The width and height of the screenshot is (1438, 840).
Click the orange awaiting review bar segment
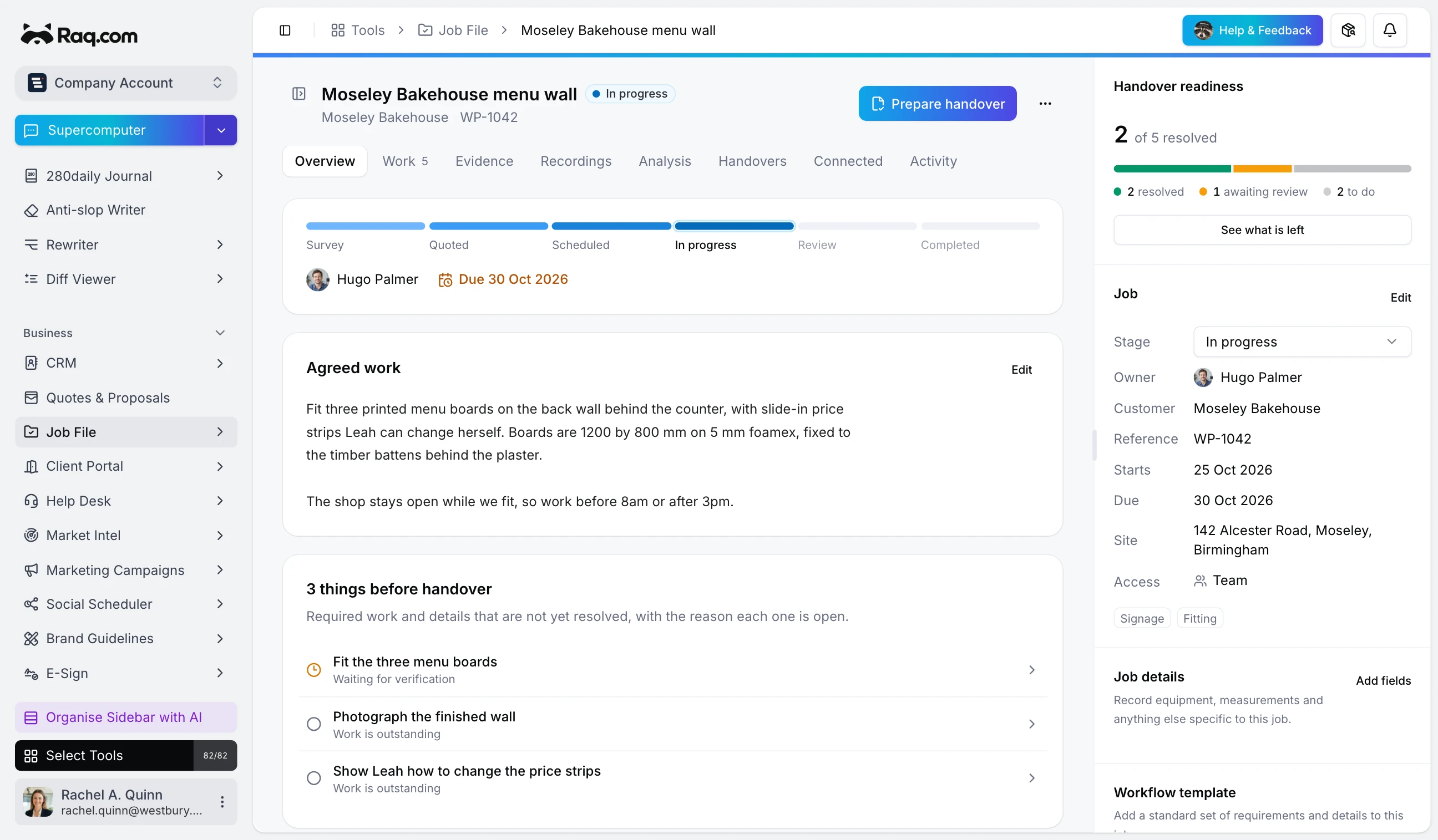click(1262, 169)
